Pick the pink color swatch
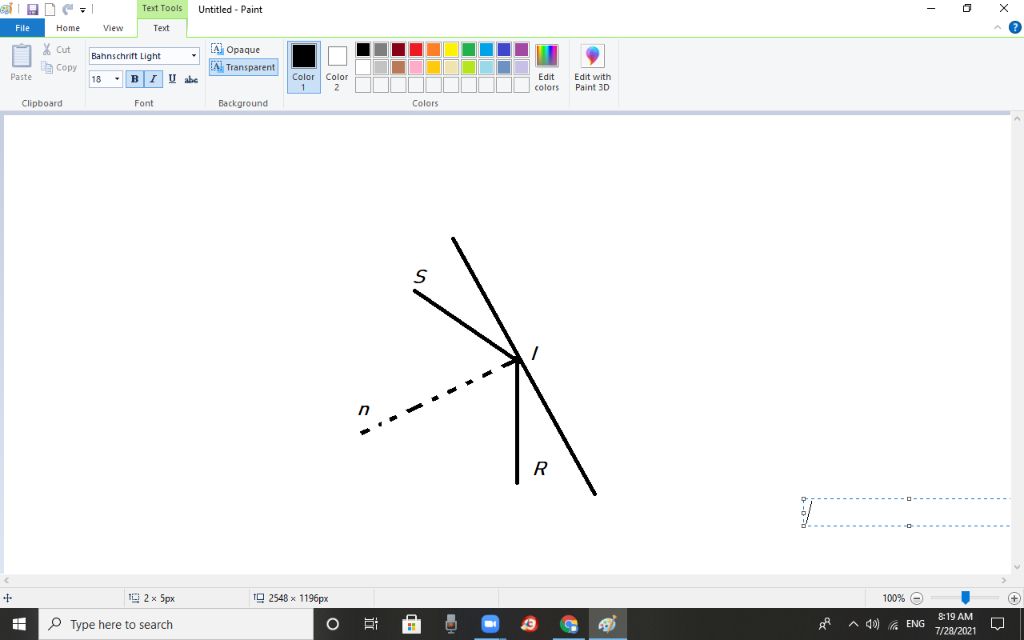 [x=416, y=67]
